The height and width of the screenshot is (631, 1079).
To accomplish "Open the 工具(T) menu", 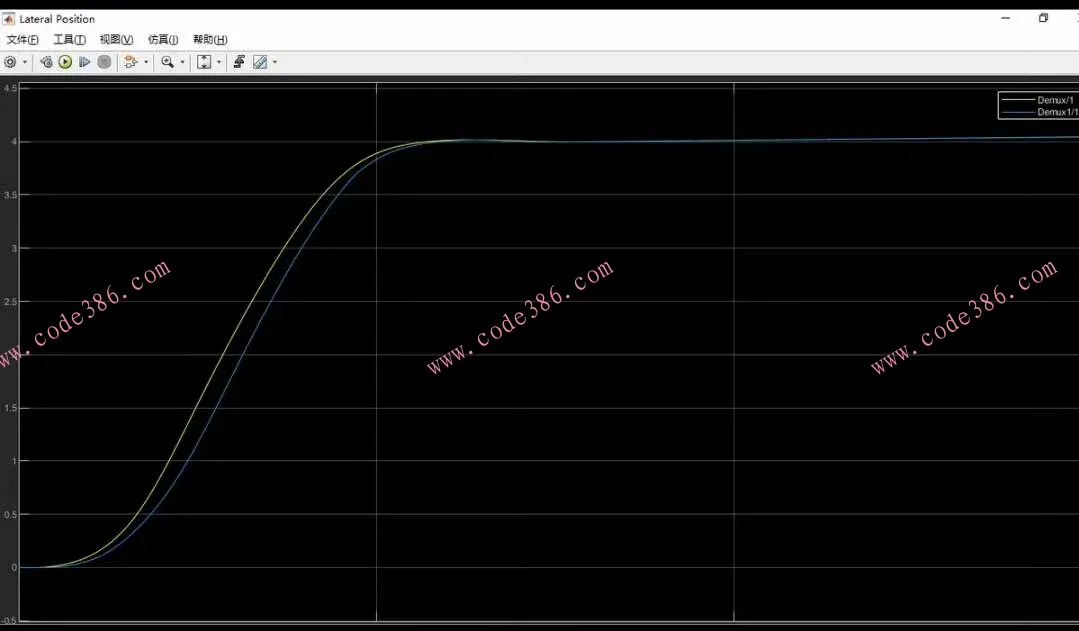I will 69,40.
